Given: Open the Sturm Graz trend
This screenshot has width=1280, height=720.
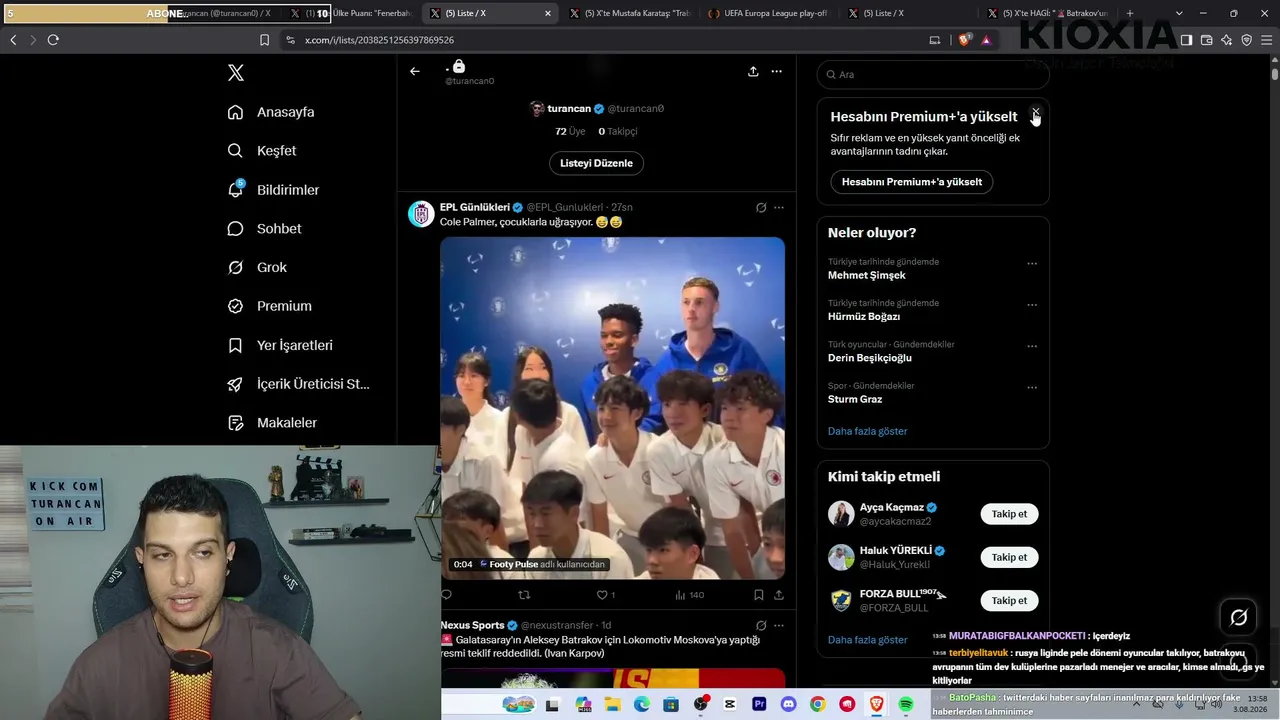Looking at the screenshot, I should click(x=855, y=399).
